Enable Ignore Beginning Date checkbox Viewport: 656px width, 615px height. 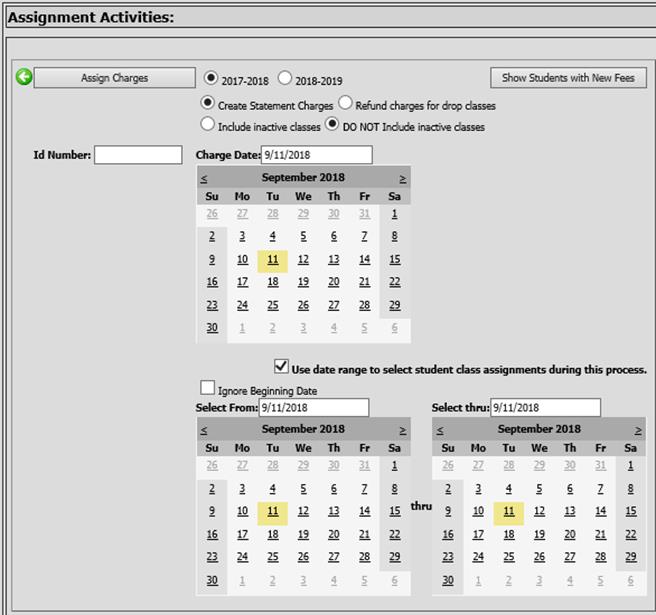207,388
